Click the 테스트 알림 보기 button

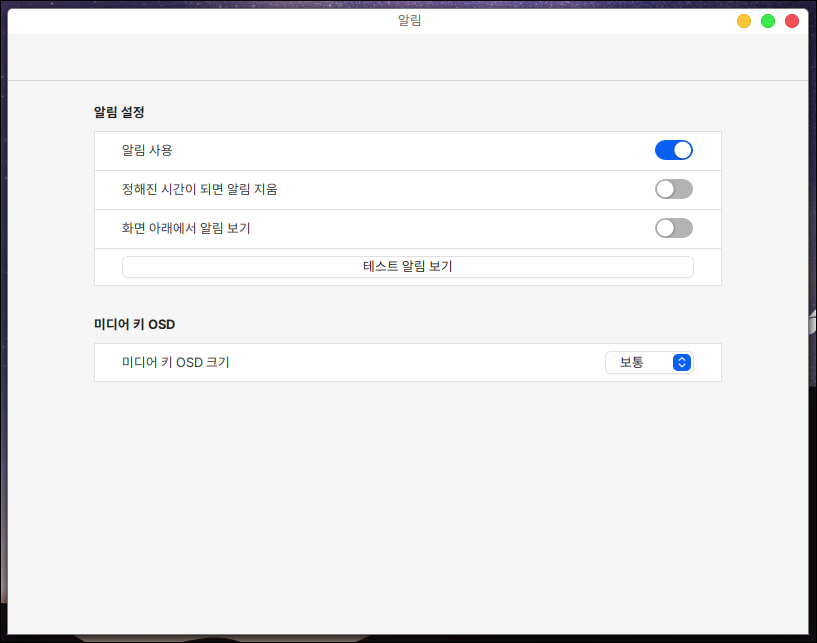coord(407,267)
